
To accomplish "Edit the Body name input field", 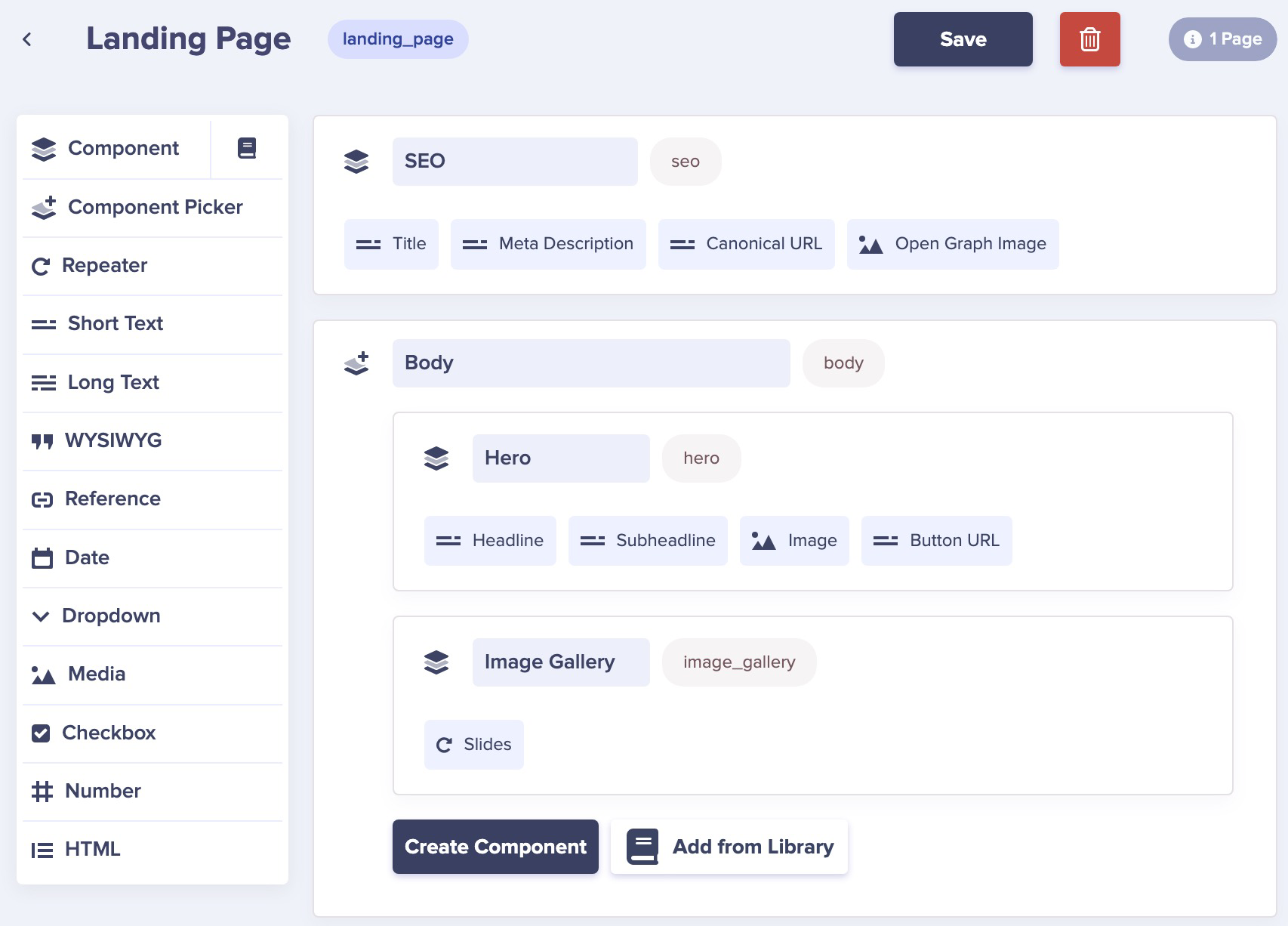I will click(x=590, y=363).
